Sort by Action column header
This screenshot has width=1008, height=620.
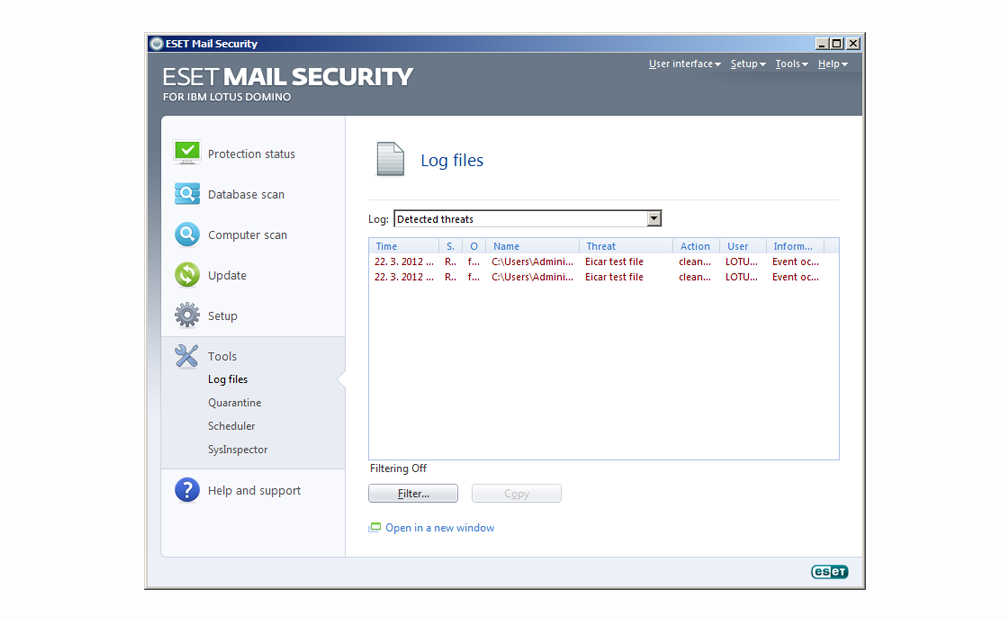click(696, 246)
